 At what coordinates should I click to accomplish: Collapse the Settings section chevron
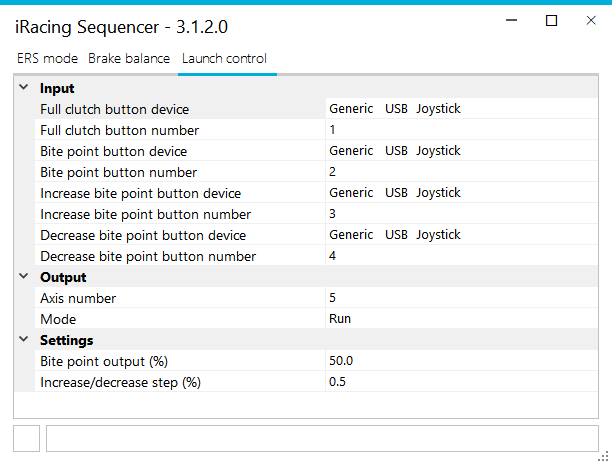(x=24, y=339)
